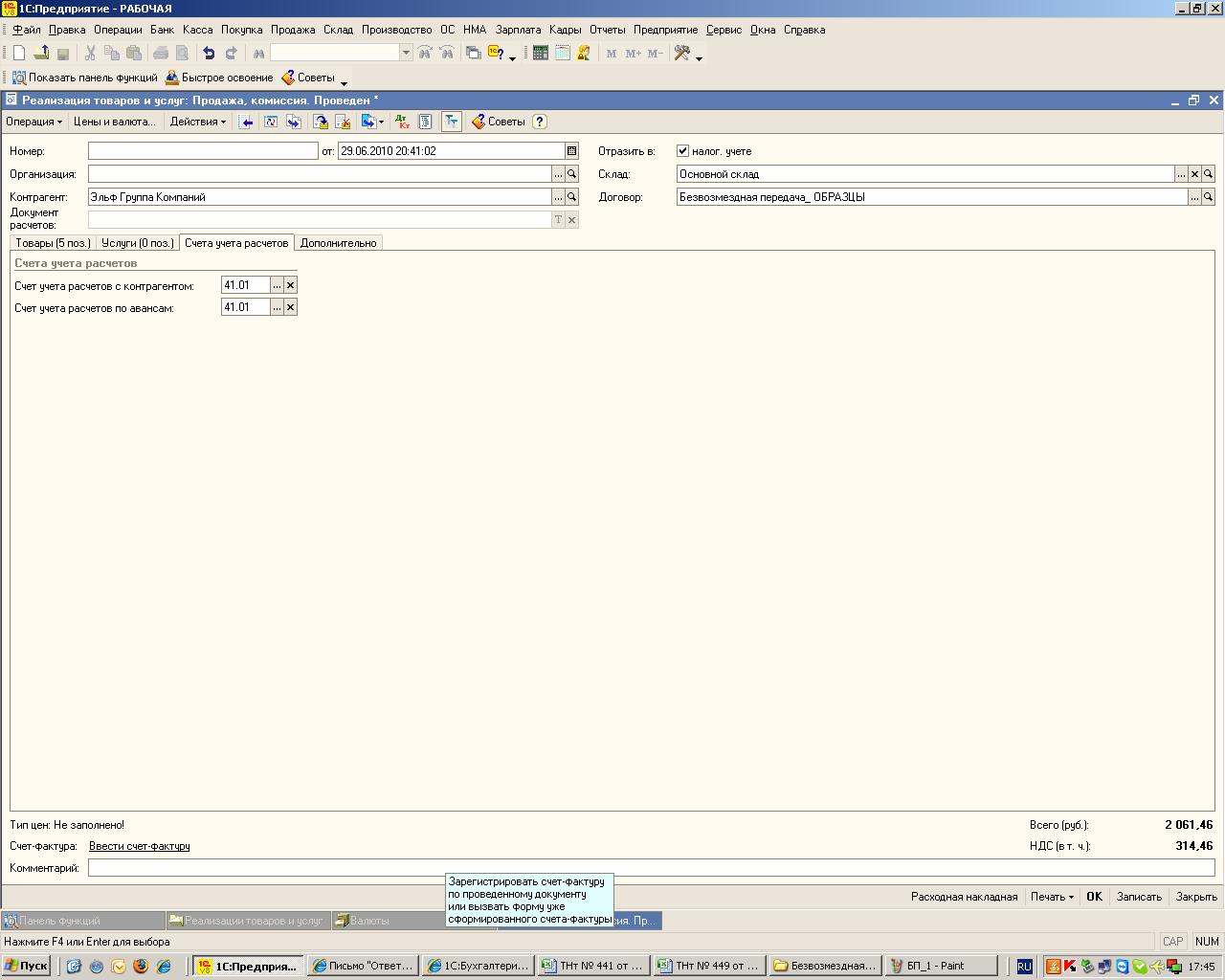The image size is (1225, 980).
Task: Click into the Комментарий input field
Action: [652, 868]
